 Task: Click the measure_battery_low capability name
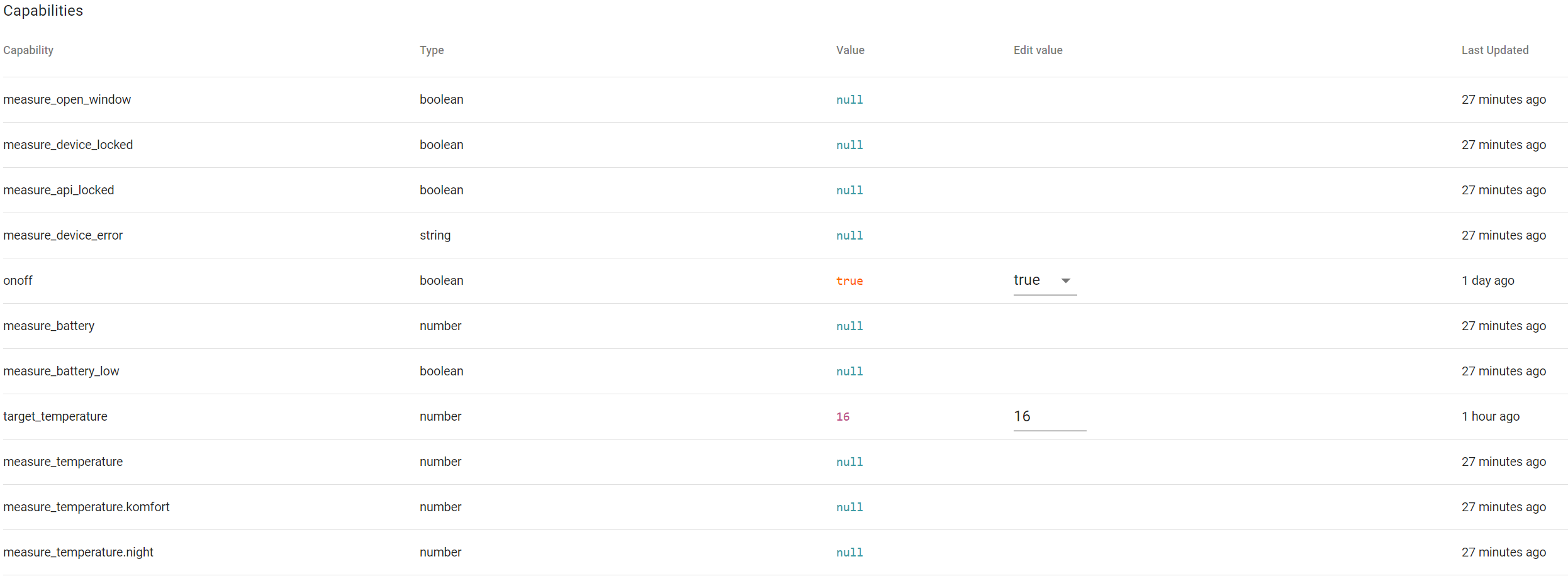tap(61, 371)
